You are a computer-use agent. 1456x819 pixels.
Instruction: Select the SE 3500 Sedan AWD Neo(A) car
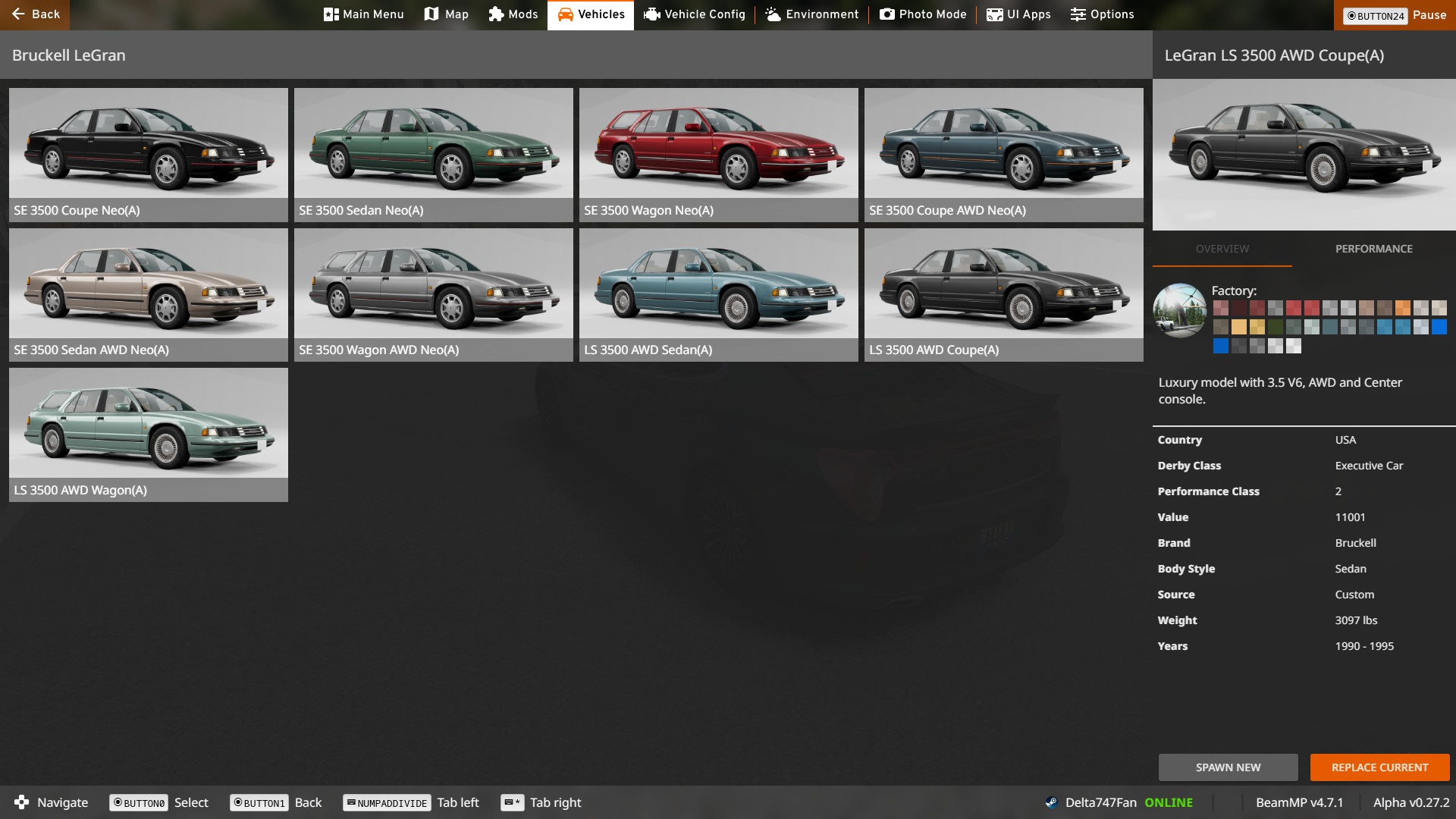(x=149, y=295)
